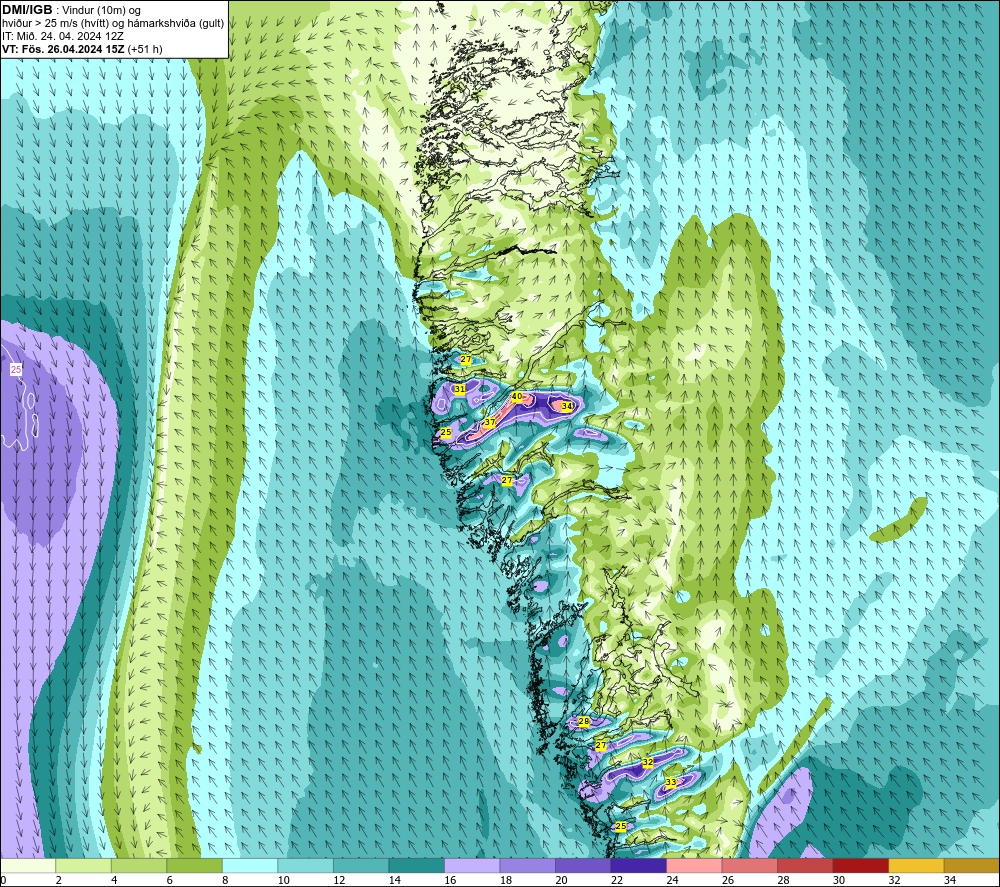Click the 20–22 m/s violet legend swatch
Viewport: 1000px width, 887px height.
[583, 865]
